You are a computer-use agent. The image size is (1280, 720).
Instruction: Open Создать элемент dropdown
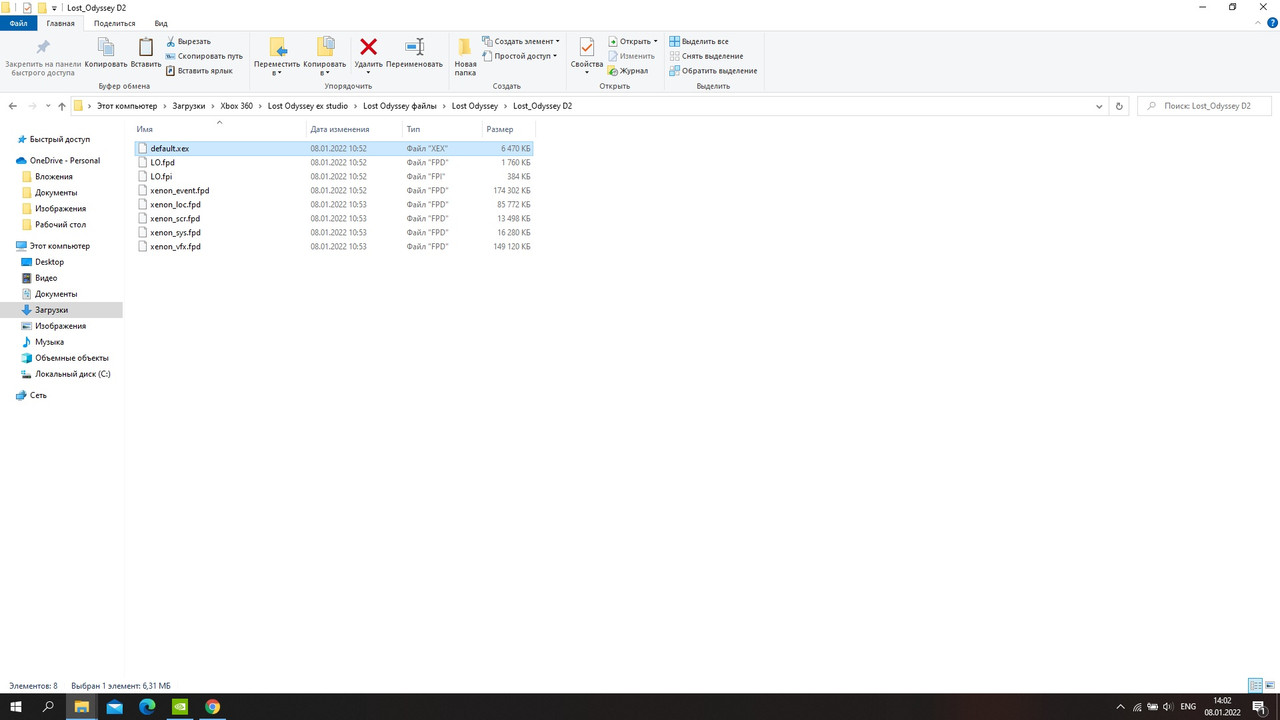coord(520,41)
